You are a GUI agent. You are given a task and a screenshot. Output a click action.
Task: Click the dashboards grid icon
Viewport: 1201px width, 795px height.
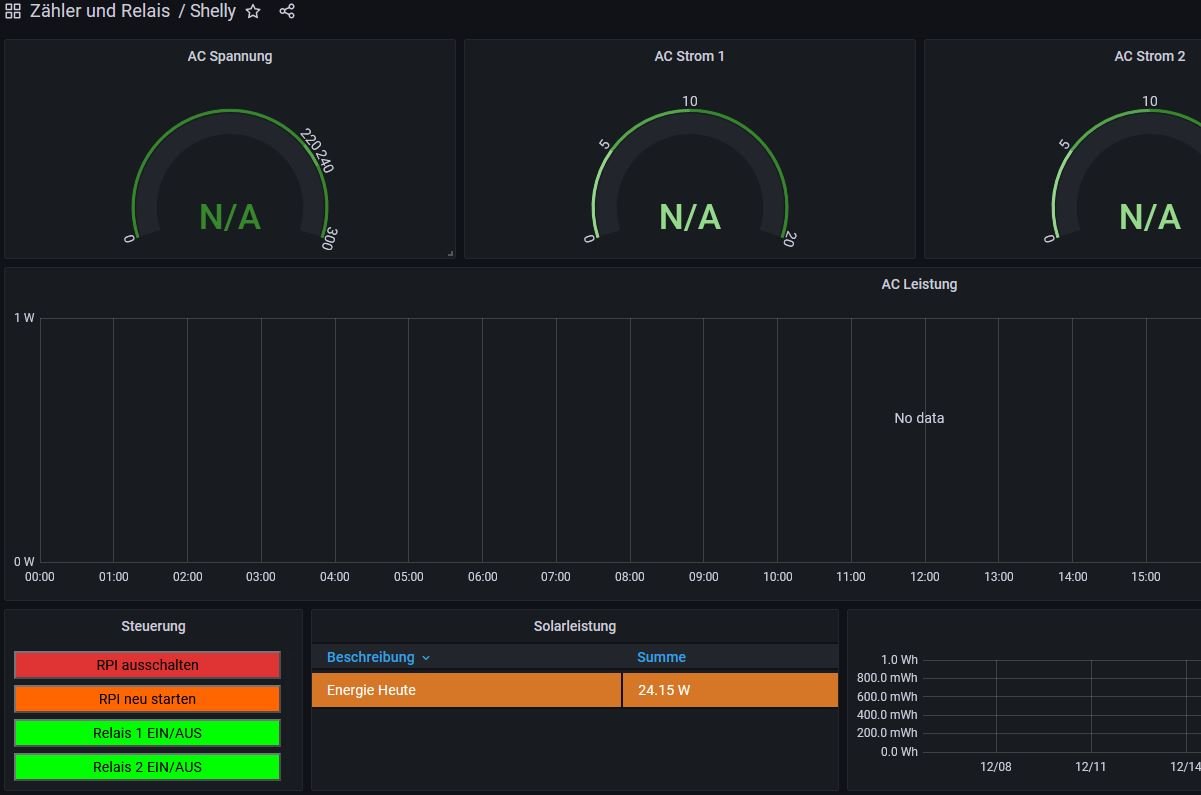click(13, 12)
